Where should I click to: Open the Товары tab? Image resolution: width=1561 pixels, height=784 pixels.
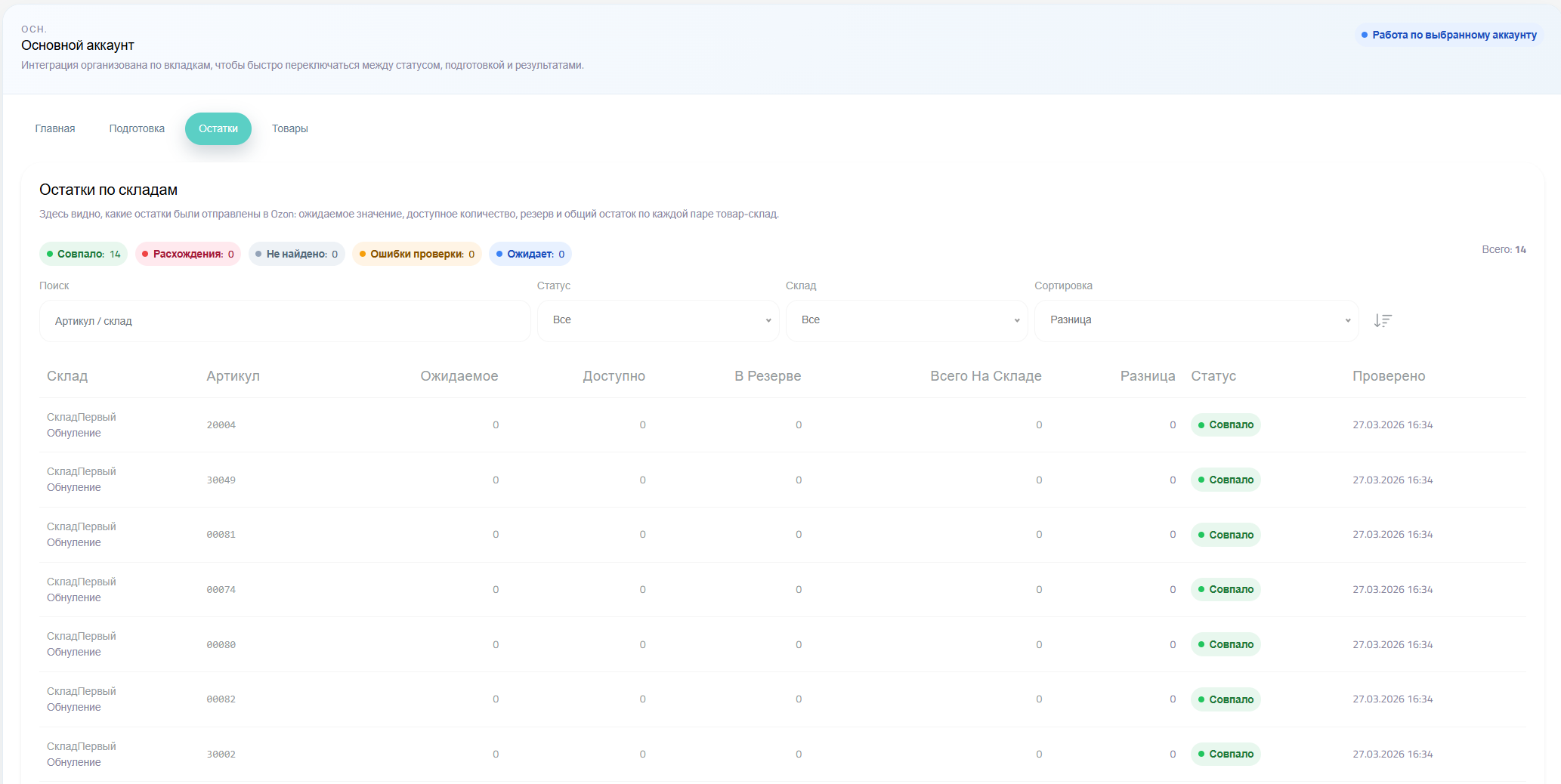pos(290,128)
